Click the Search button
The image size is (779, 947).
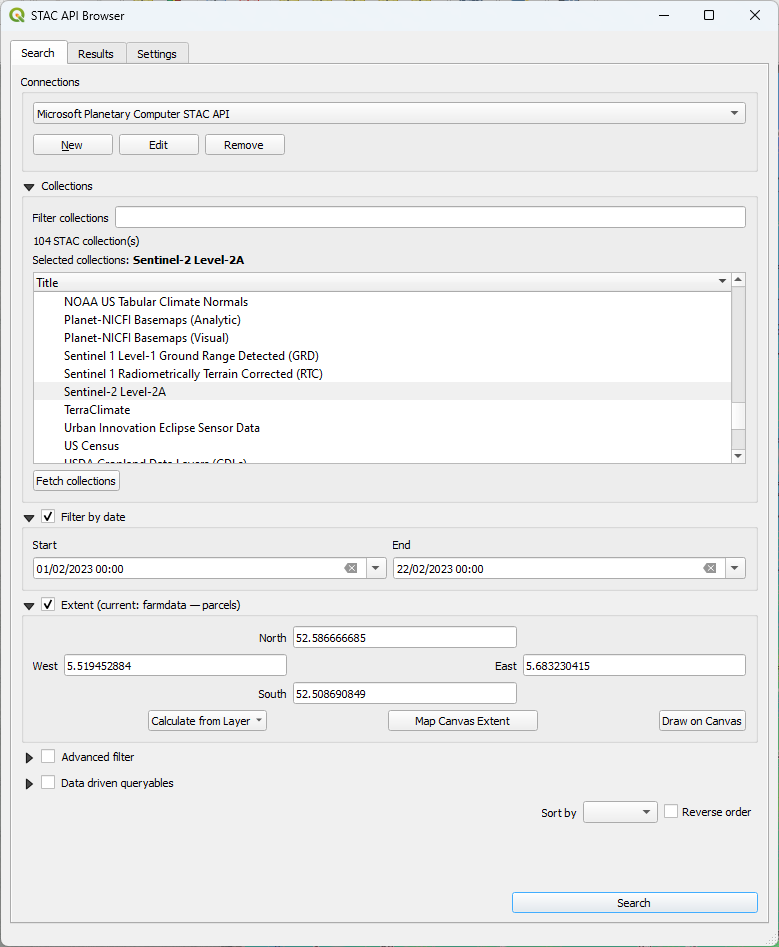coord(634,903)
